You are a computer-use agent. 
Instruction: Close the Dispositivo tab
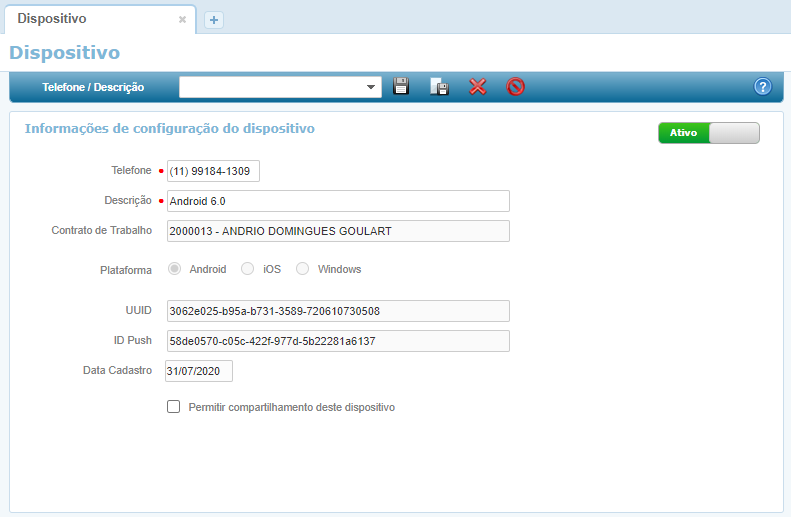click(x=182, y=20)
